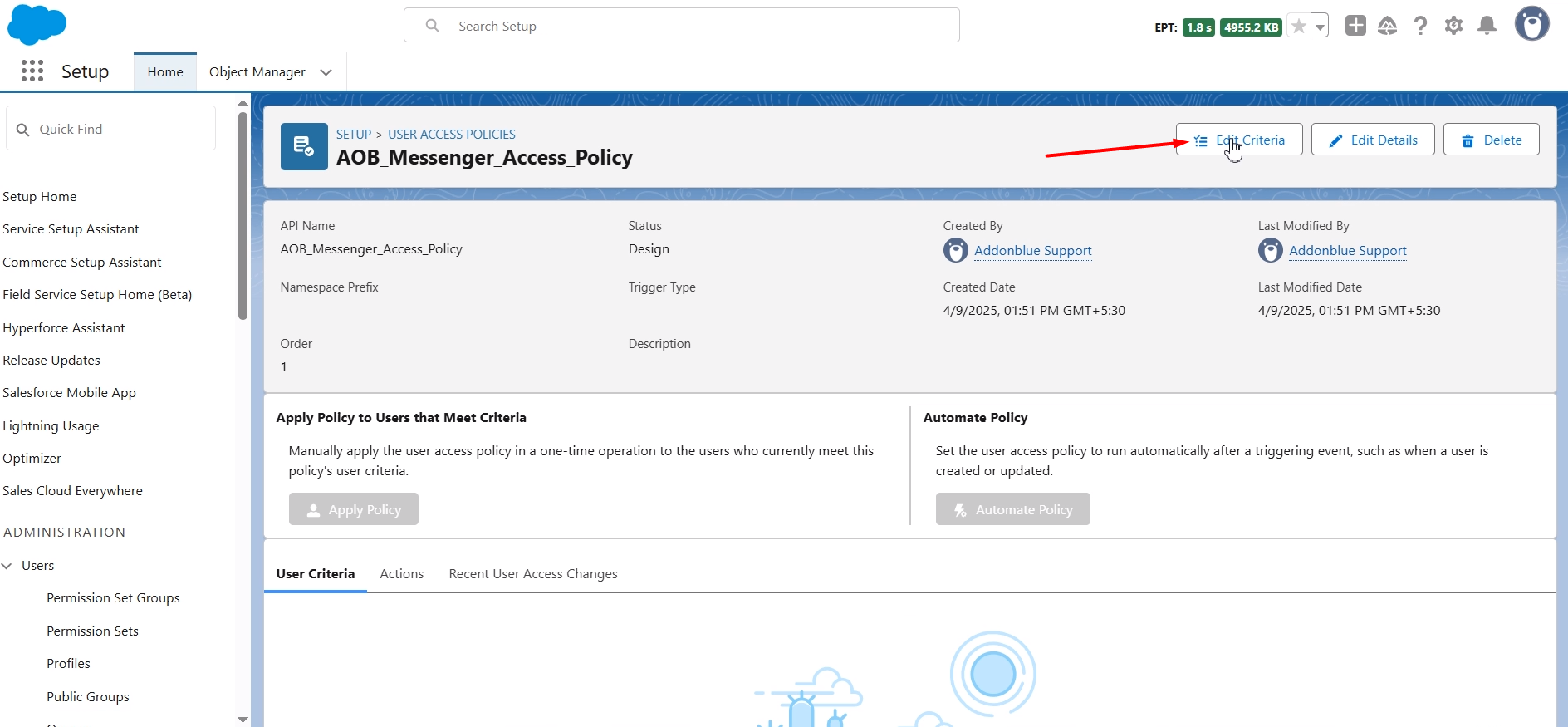Click the sidebar scroll up arrow
This screenshot has width=1568, height=727.
tap(243, 103)
